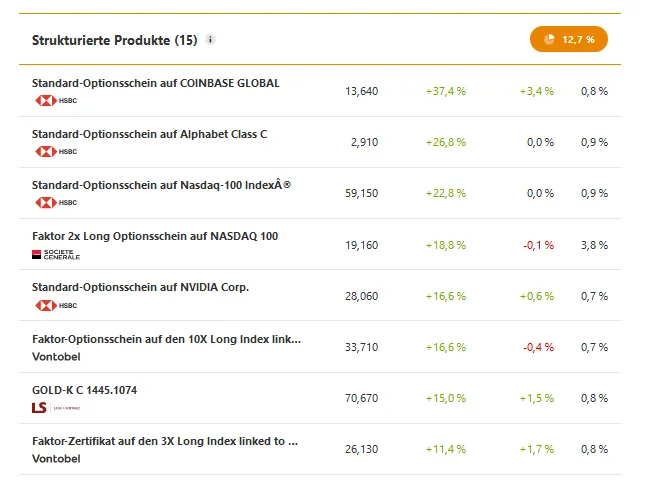Click the Societe Generale logo
The width and height of the screenshot is (667, 485).
coord(56,254)
